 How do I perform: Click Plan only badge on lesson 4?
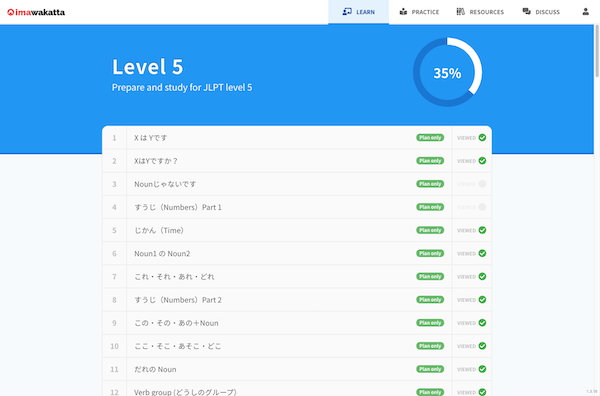430,207
